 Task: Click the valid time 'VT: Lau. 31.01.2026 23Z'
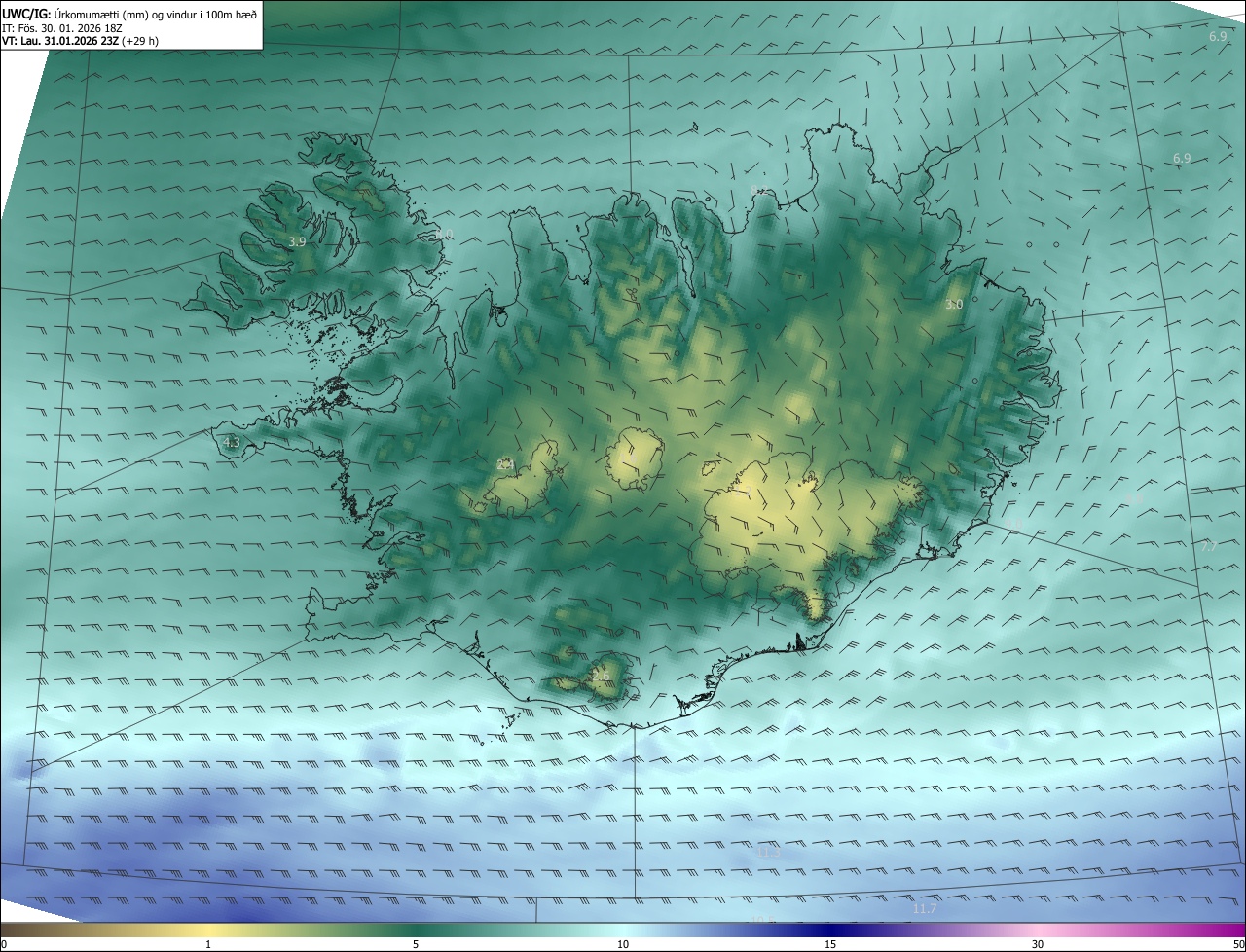click(x=61, y=41)
